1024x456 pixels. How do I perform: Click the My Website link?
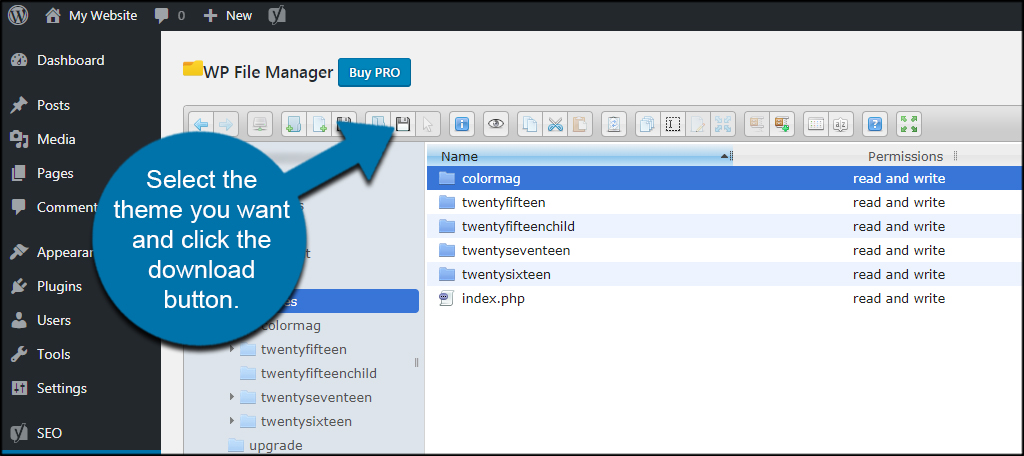pyautogui.click(x=91, y=16)
